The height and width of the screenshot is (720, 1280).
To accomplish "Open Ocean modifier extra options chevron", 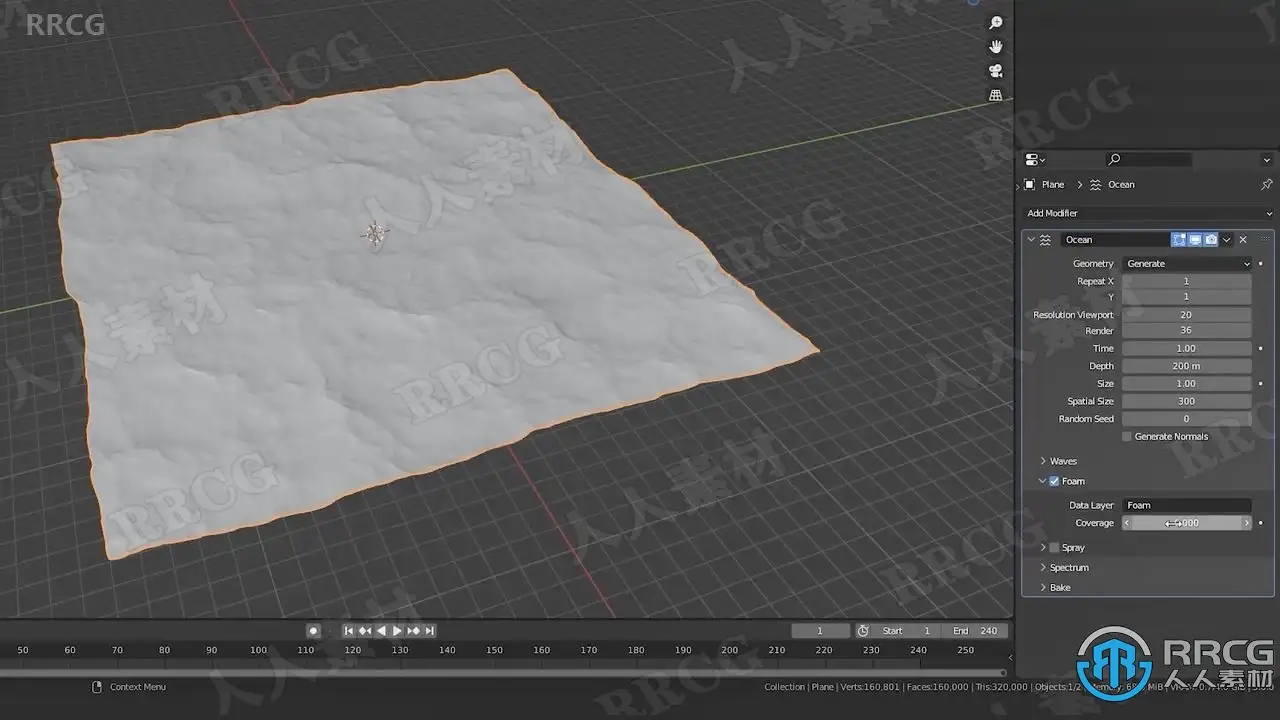I will pyautogui.click(x=1227, y=240).
